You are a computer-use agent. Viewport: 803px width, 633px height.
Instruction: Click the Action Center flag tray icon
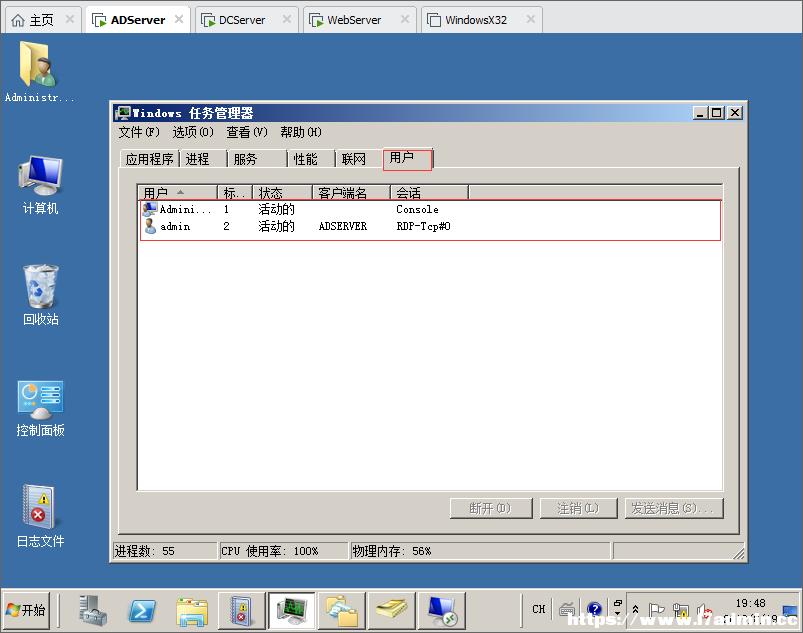tap(656, 609)
